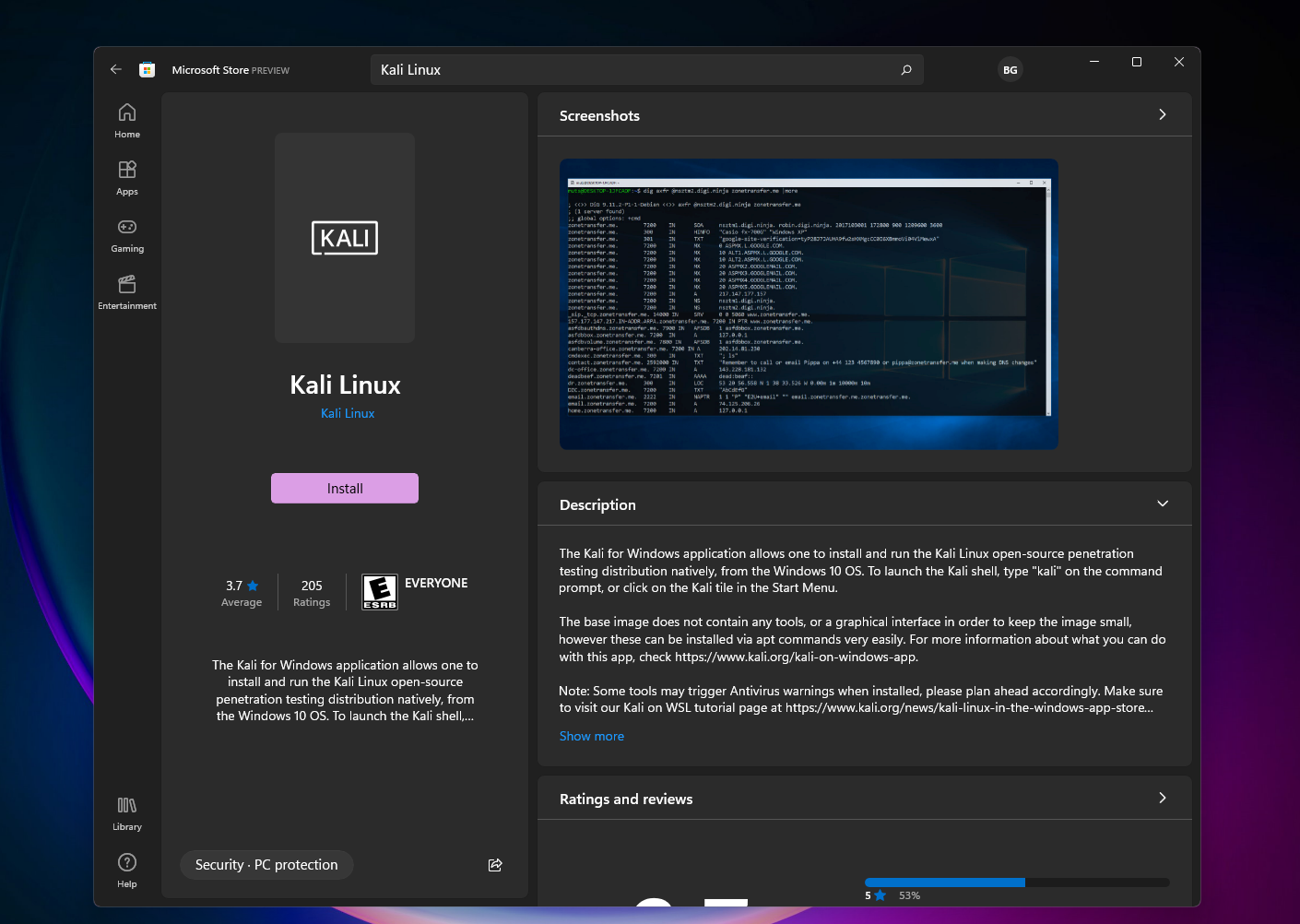The image size is (1300, 924).
Task: Open Home in the sidebar
Action: 127,121
